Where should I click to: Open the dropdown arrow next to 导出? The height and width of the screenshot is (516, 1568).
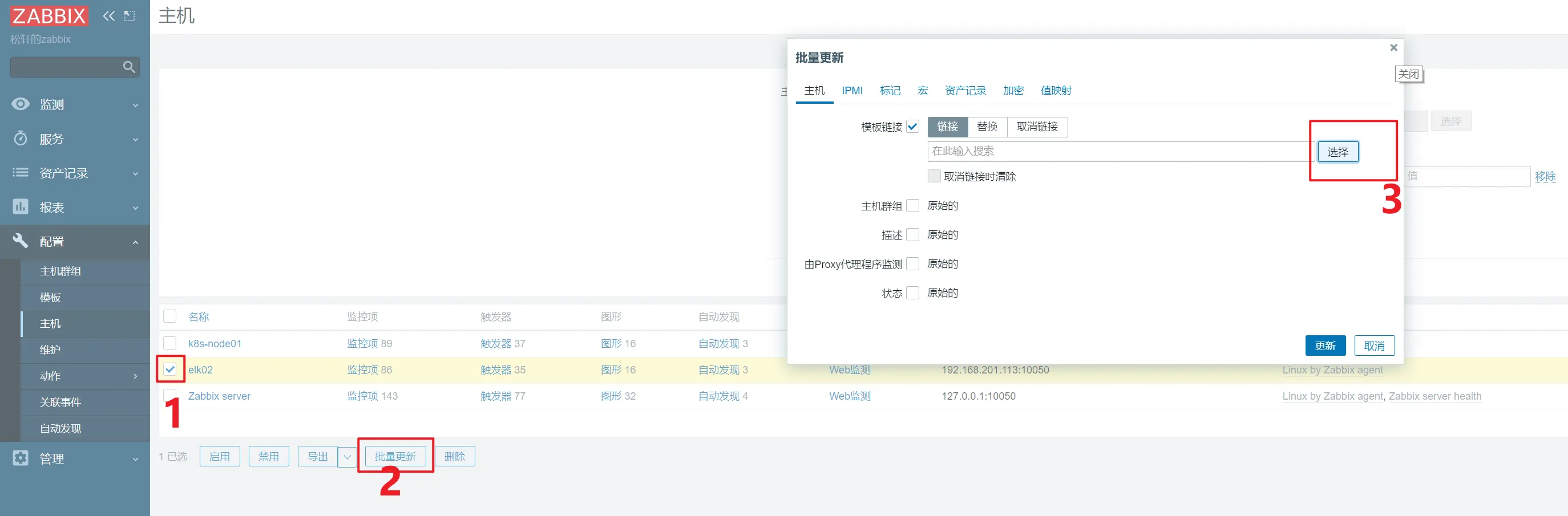pyautogui.click(x=347, y=456)
